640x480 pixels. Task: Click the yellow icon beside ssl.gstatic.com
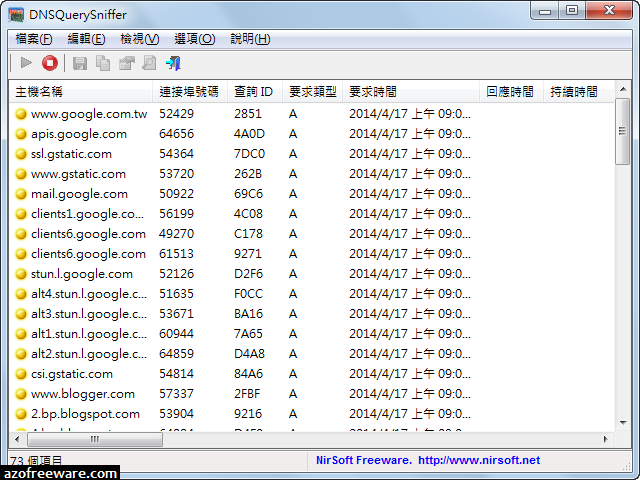pos(21,154)
